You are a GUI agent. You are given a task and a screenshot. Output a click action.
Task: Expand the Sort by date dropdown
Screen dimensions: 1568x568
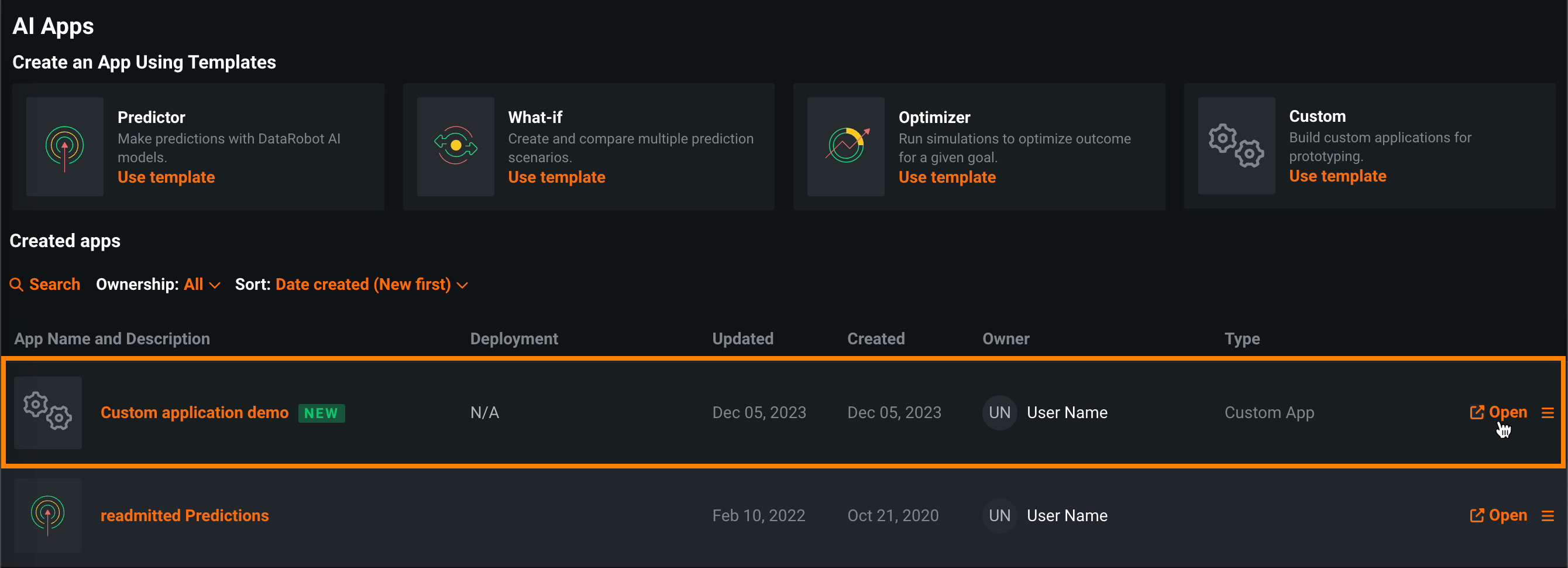point(372,285)
